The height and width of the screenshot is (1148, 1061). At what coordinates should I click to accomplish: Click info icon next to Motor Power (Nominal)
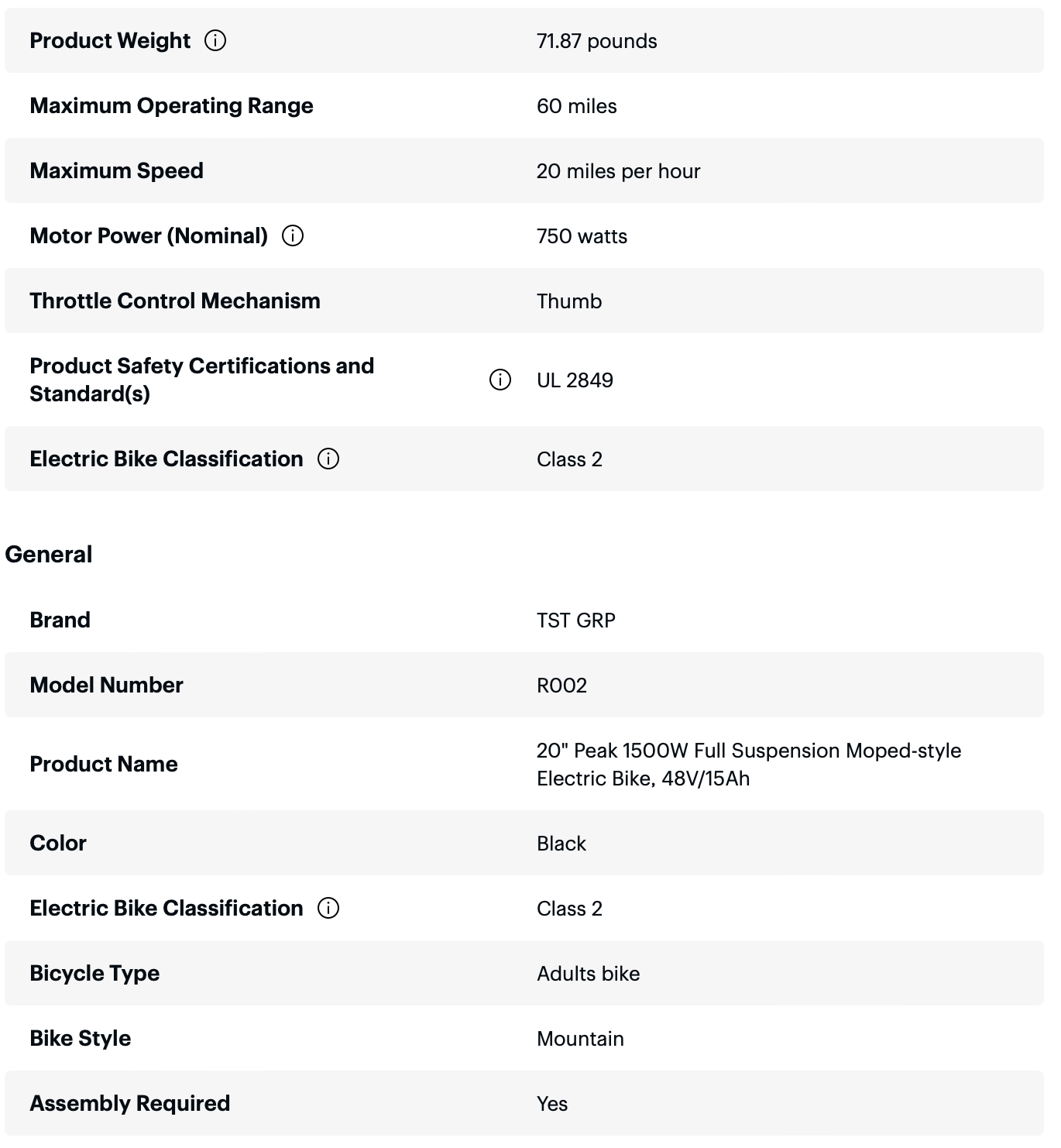(293, 235)
